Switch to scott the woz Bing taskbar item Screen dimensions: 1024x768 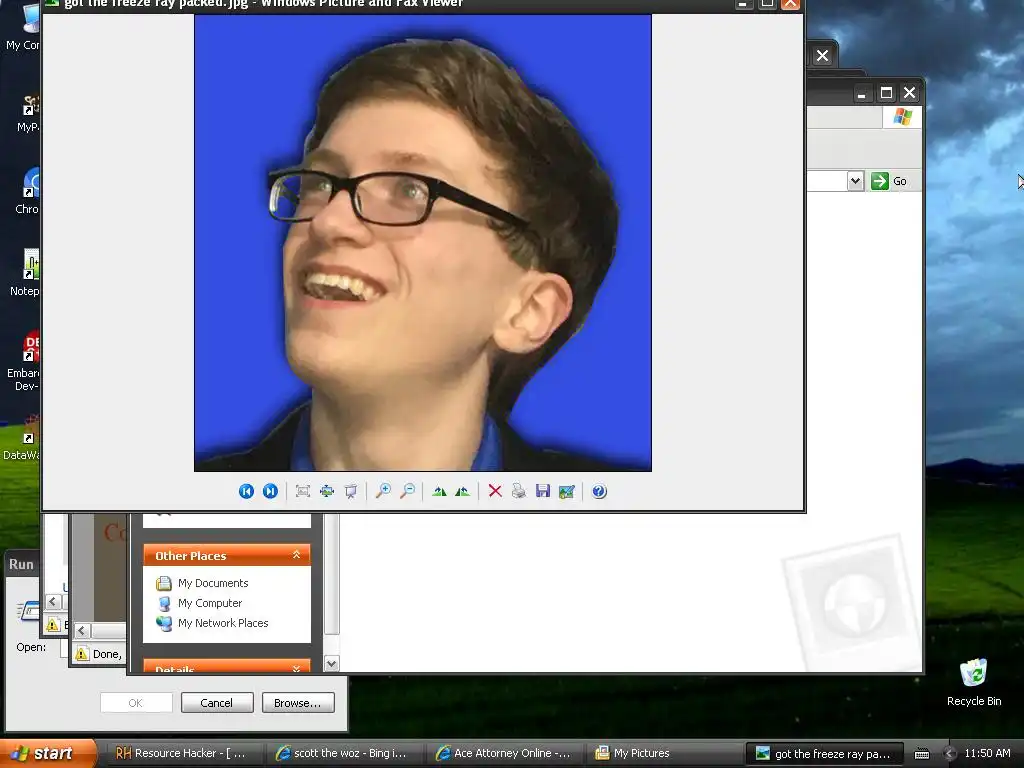[x=342, y=753]
